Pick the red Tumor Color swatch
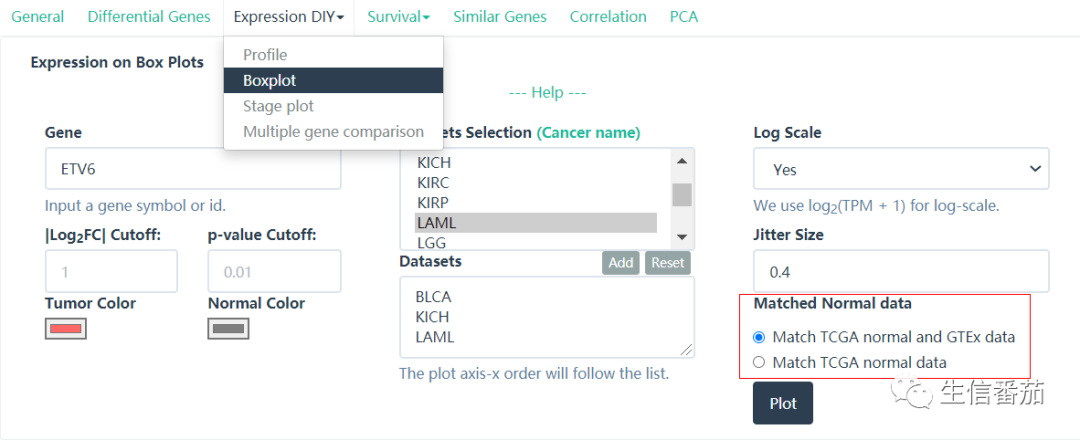The height and width of the screenshot is (440, 1080). pyautogui.click(x=65, y=329)
